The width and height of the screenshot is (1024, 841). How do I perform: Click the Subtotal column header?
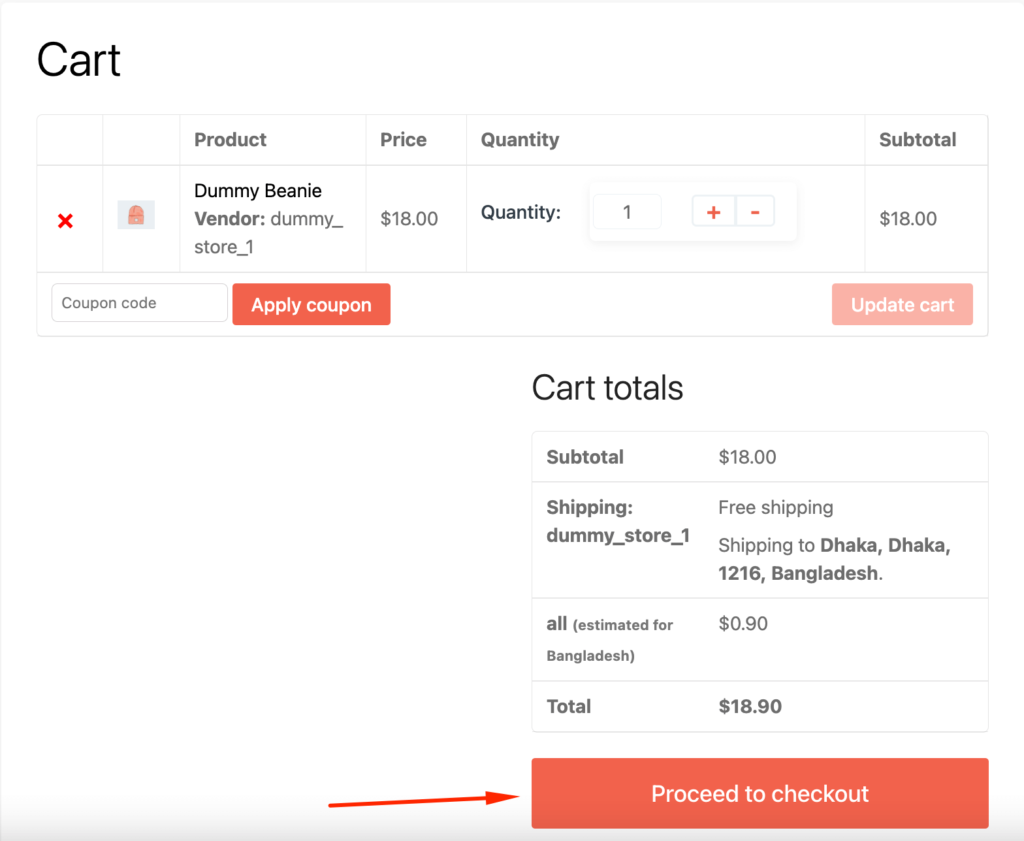tap(918, 140)
